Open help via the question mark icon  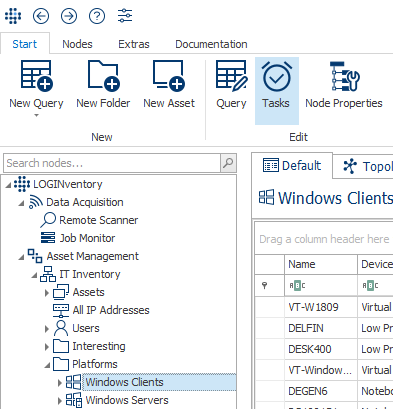97,16
